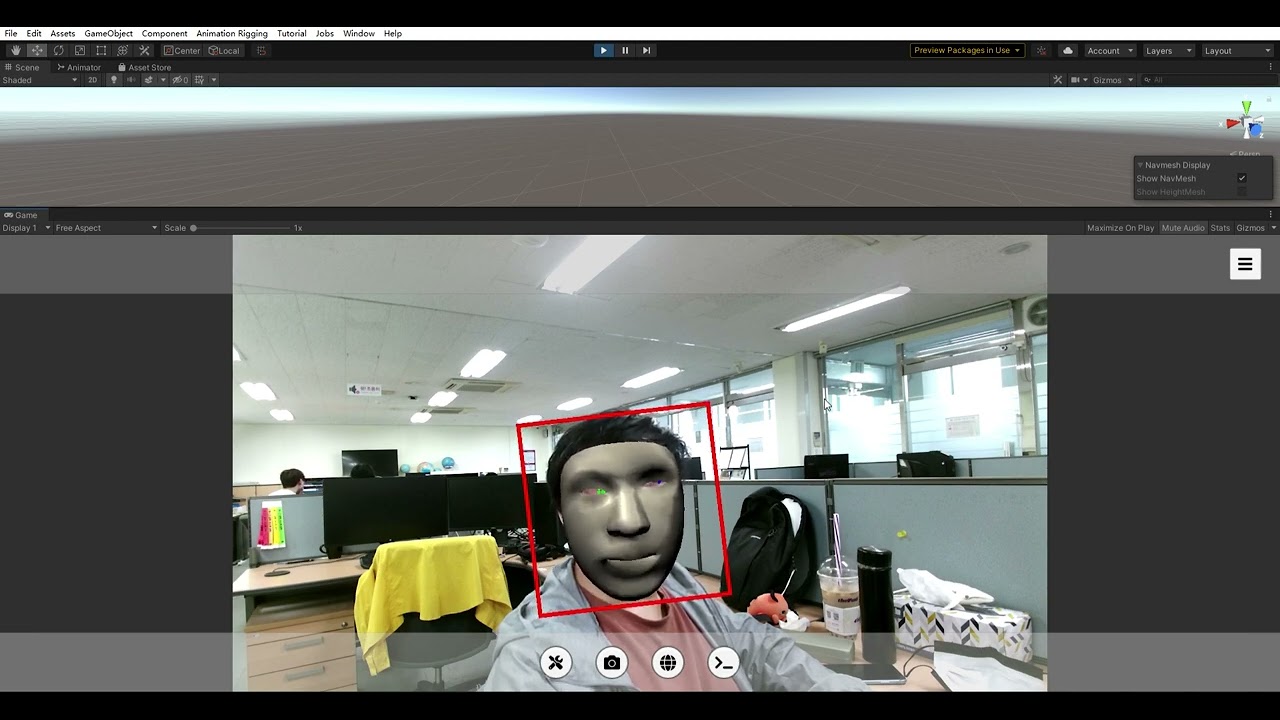The width and height of the screenshot is (1280, 720).
Task: Open the Assets menu
Action: pyautogui.click(x=63, y=33)
